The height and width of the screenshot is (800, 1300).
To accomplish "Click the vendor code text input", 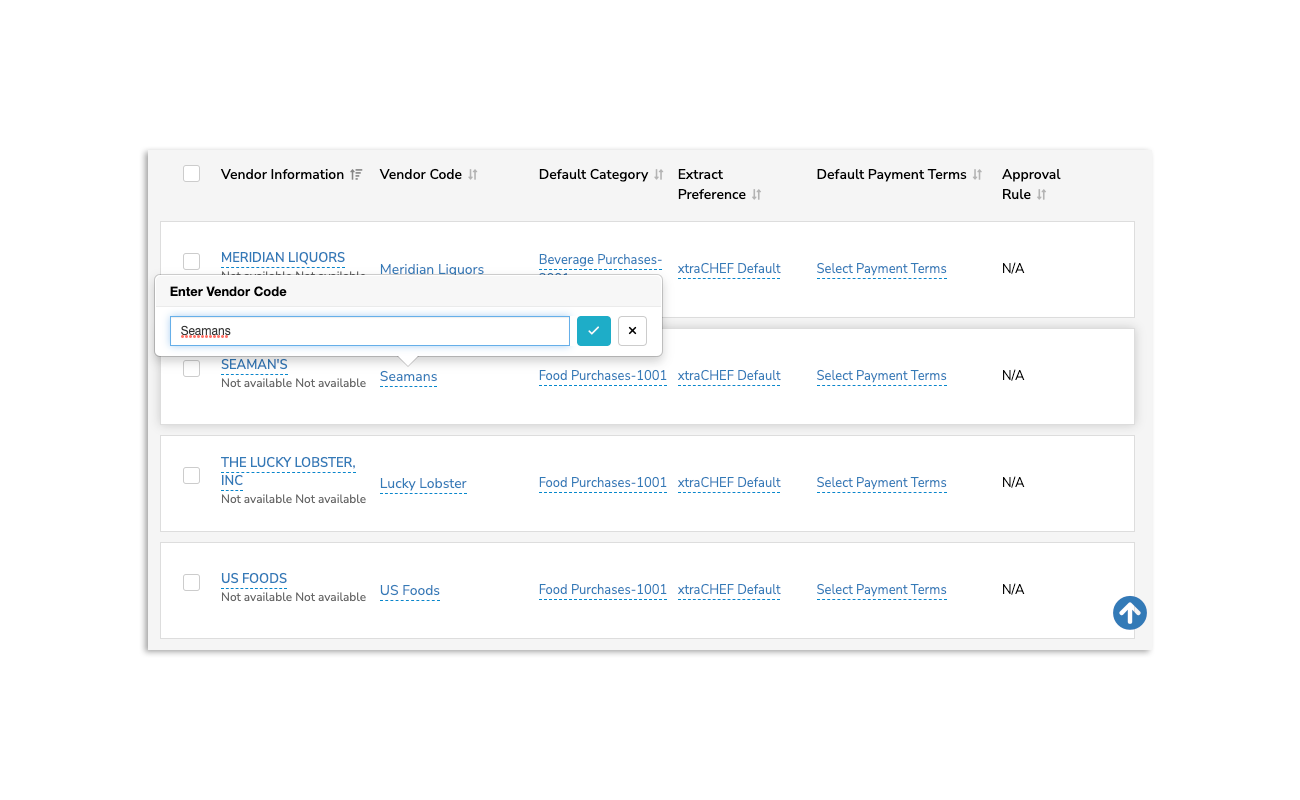I will [369, 330].
